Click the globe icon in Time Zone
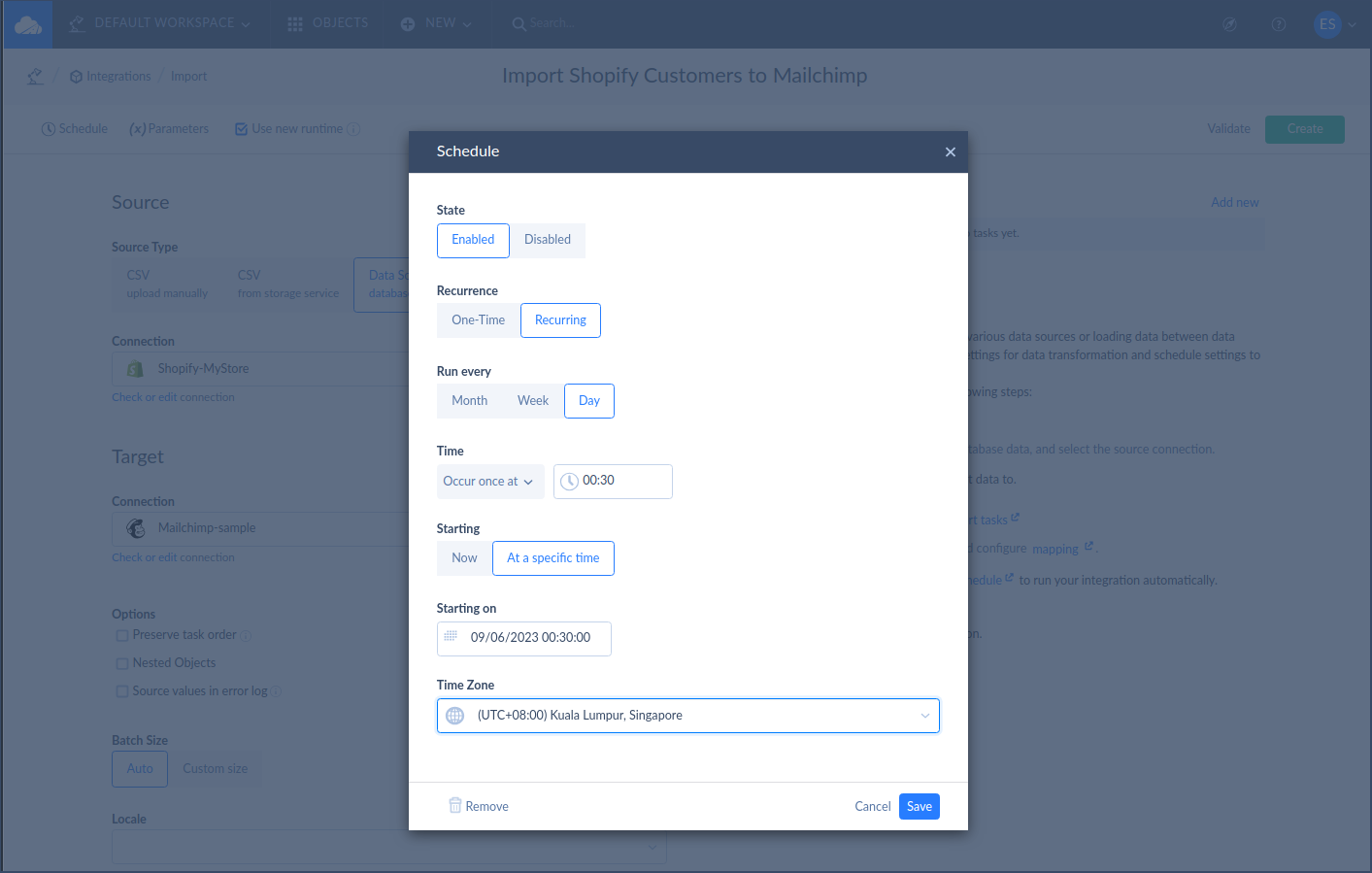Image resolution: width=1372 pixels, height=873 pixels. pos(454,716)
